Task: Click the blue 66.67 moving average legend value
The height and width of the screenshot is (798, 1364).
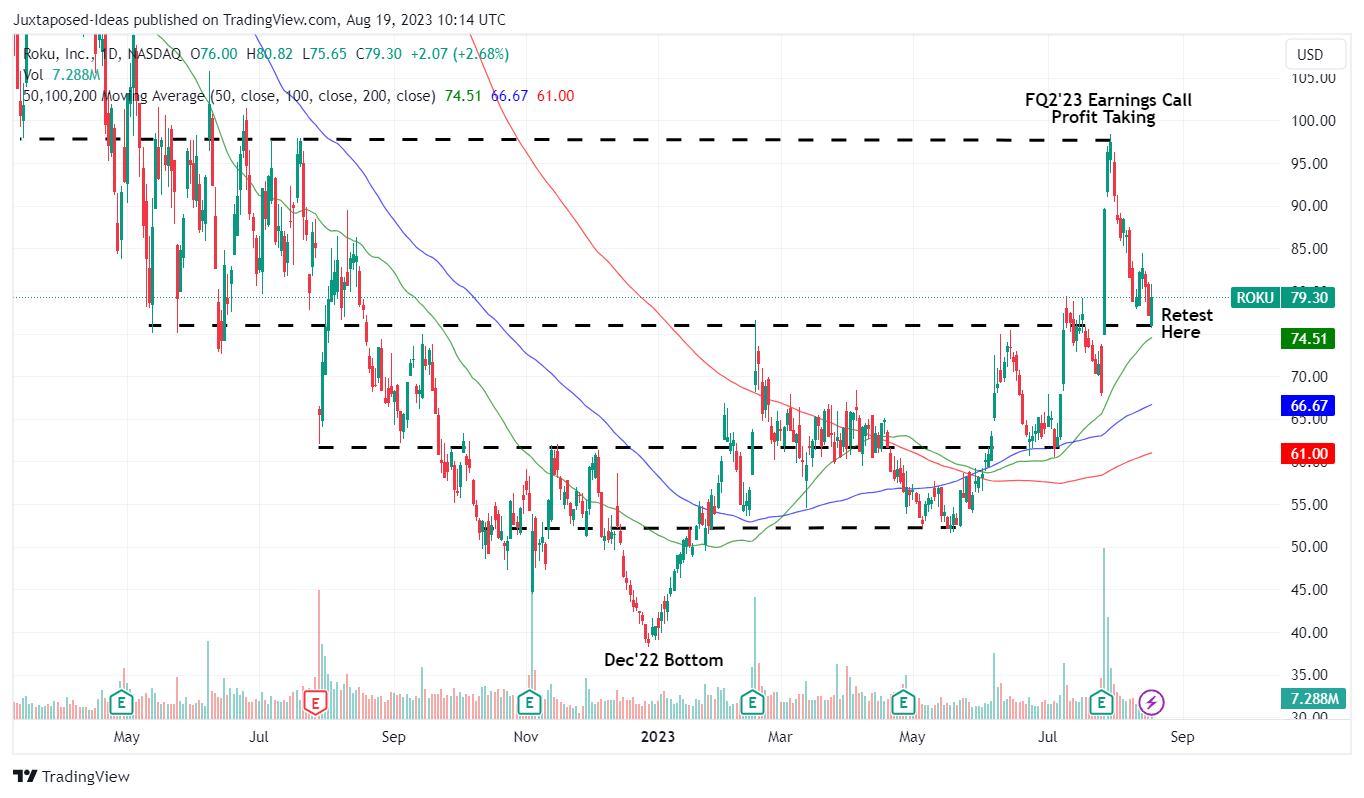Action: click(x=509, y=96)
